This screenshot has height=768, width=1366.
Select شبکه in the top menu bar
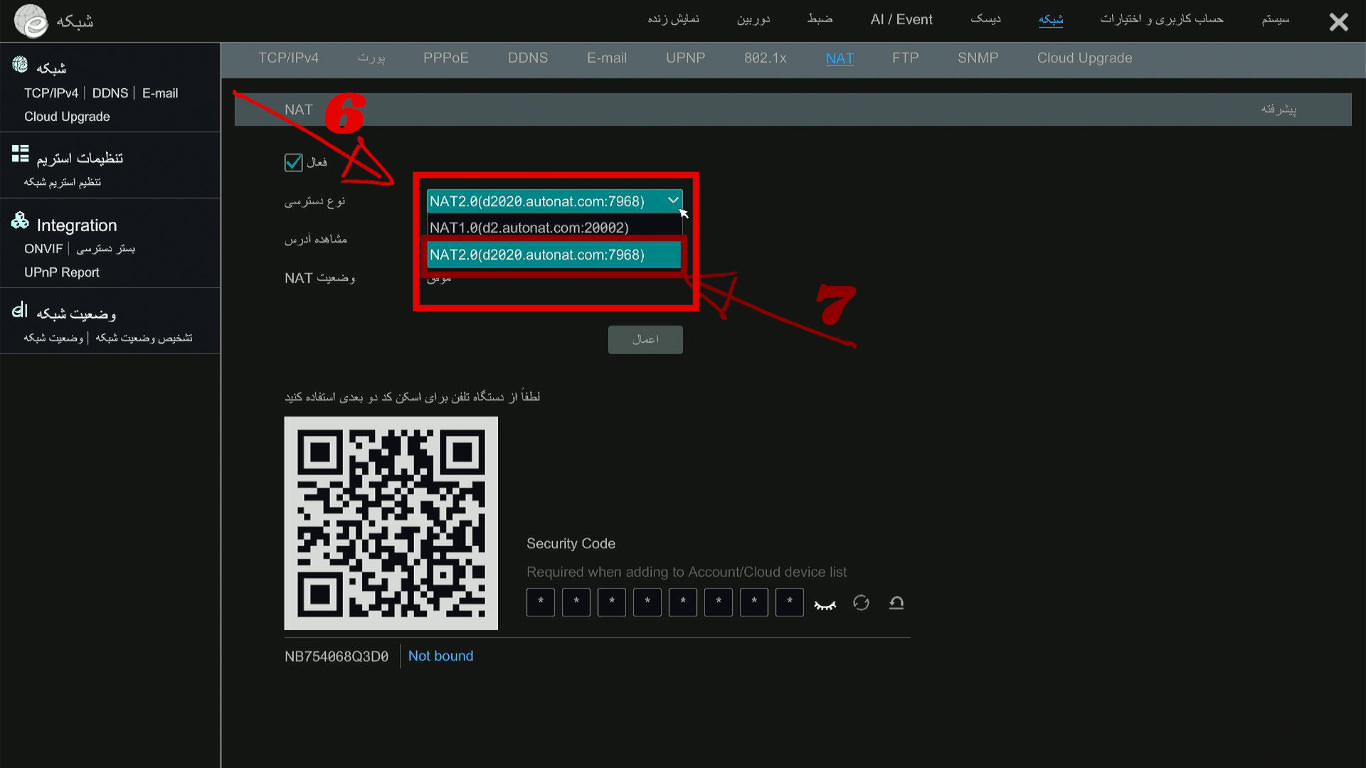click(x=1050, y=20)
